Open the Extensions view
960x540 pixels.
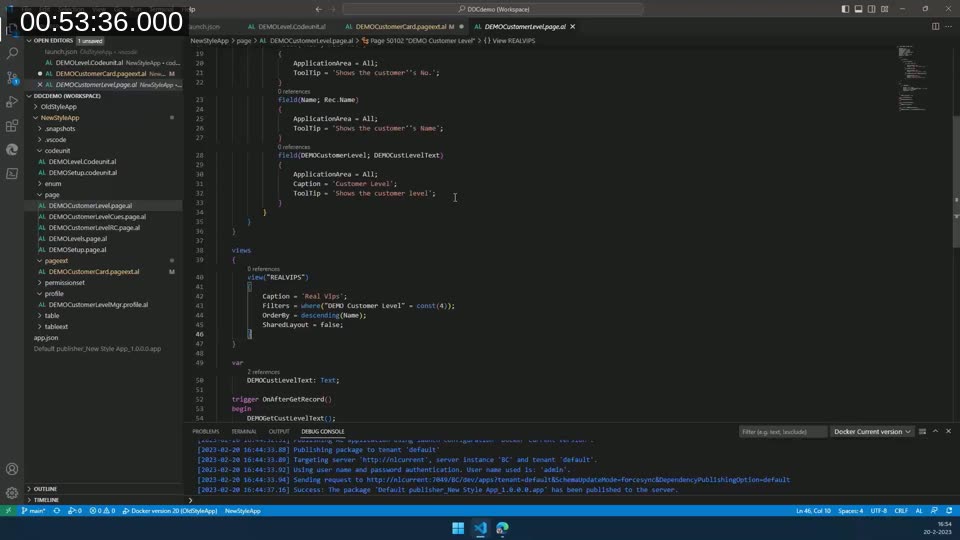(x=12, y=126)
